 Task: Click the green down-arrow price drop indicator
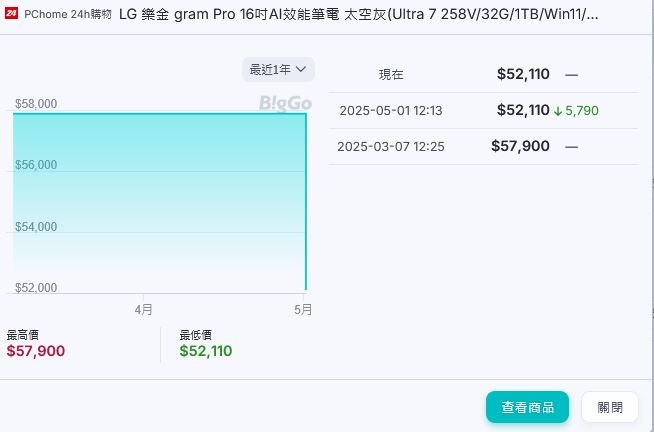click(x=558, y=111)
